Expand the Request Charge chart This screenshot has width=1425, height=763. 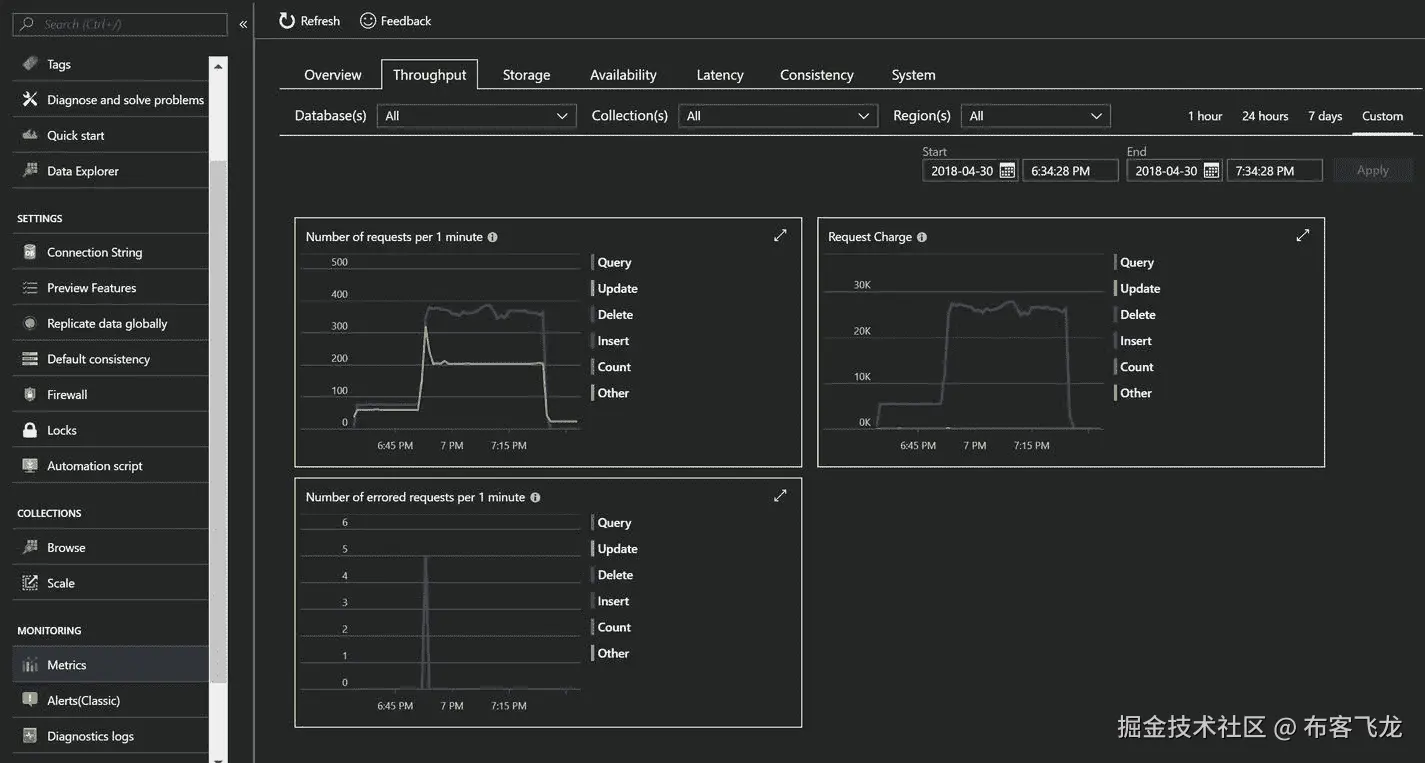coord(1302,235)
